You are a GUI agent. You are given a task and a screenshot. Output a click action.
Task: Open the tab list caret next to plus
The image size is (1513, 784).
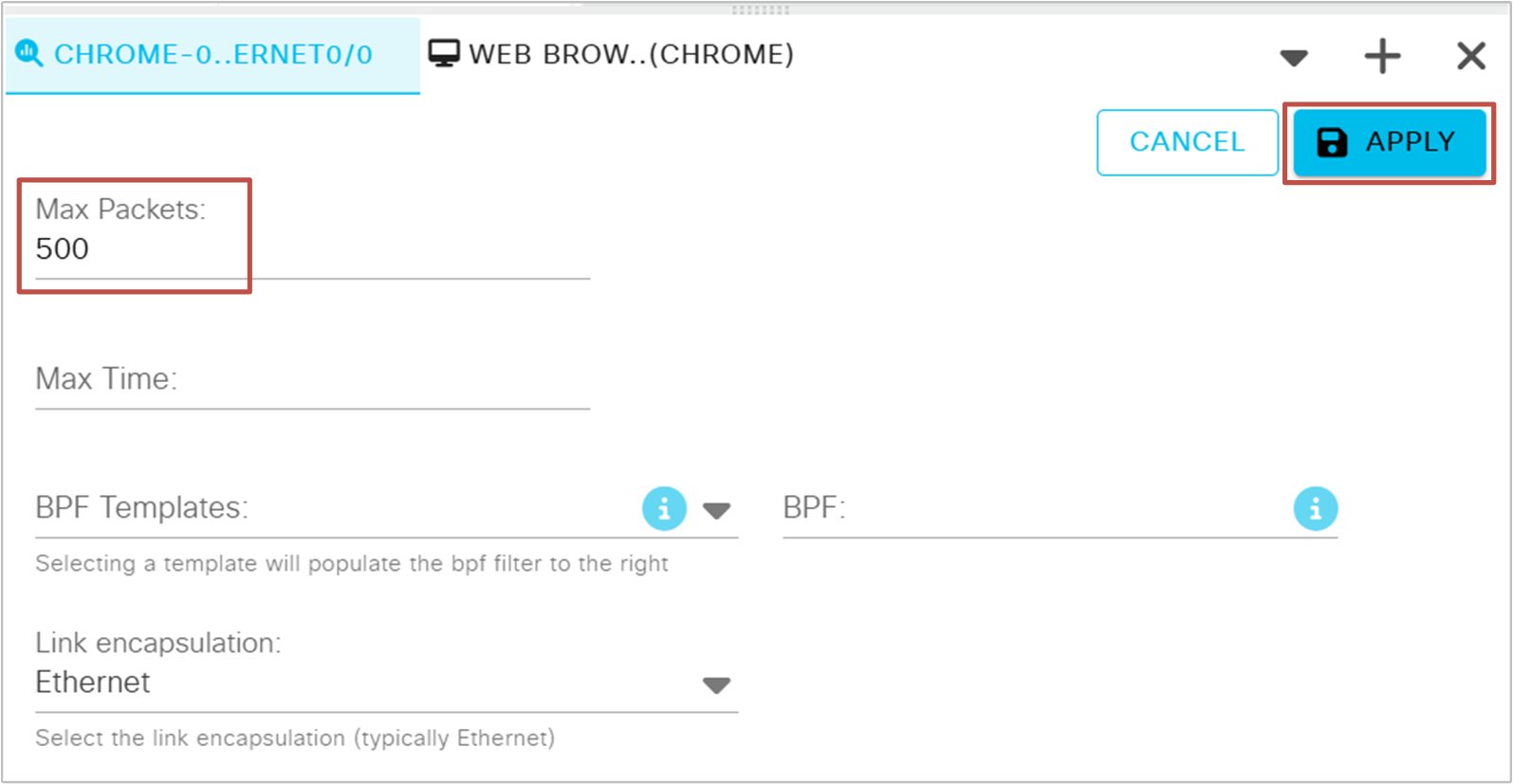pyautogui.click(x=1294, y=58)
